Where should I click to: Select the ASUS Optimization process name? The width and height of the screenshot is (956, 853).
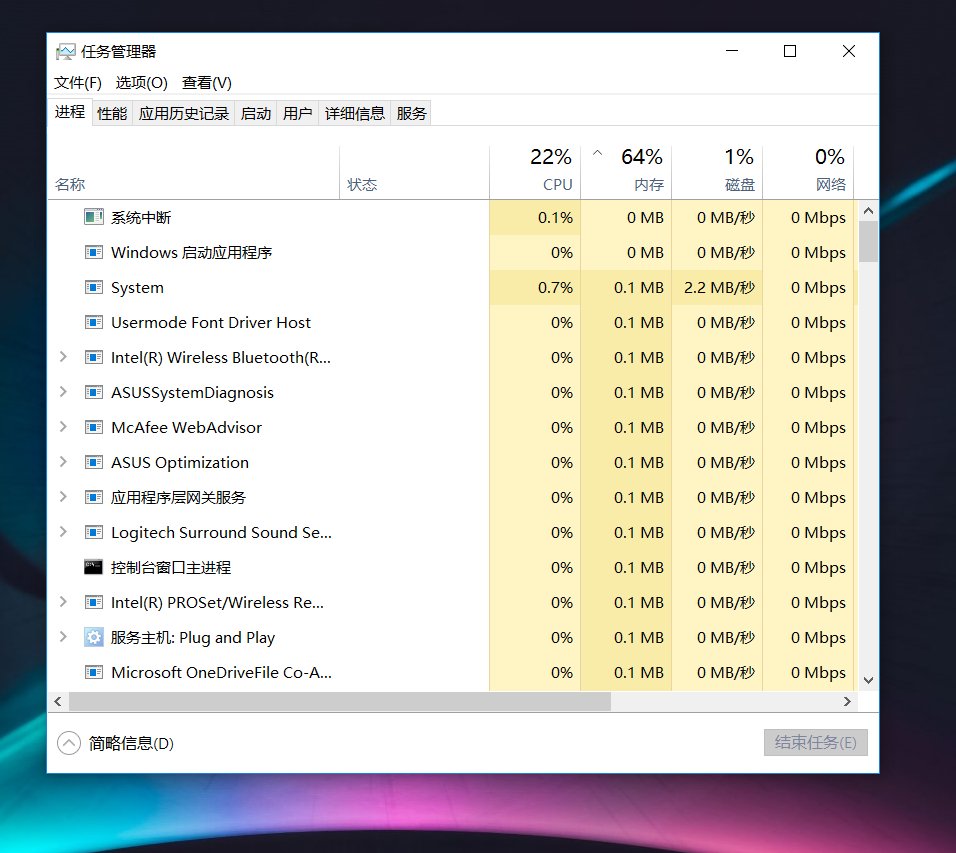point(180,463)
